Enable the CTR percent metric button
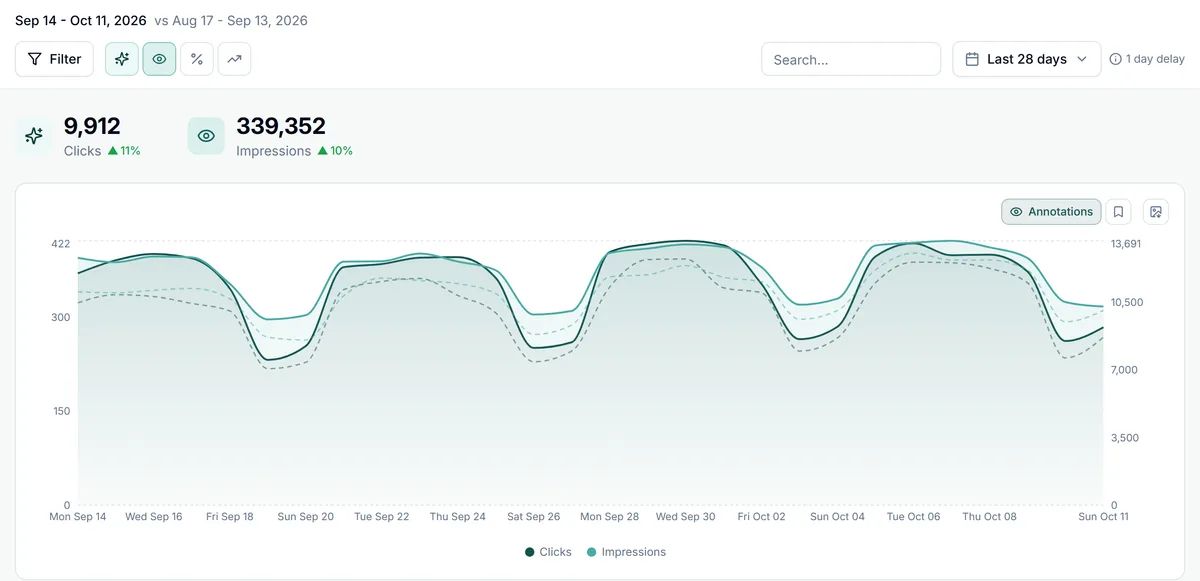This screenshot has width=1200, height=581. coord(197,59)
